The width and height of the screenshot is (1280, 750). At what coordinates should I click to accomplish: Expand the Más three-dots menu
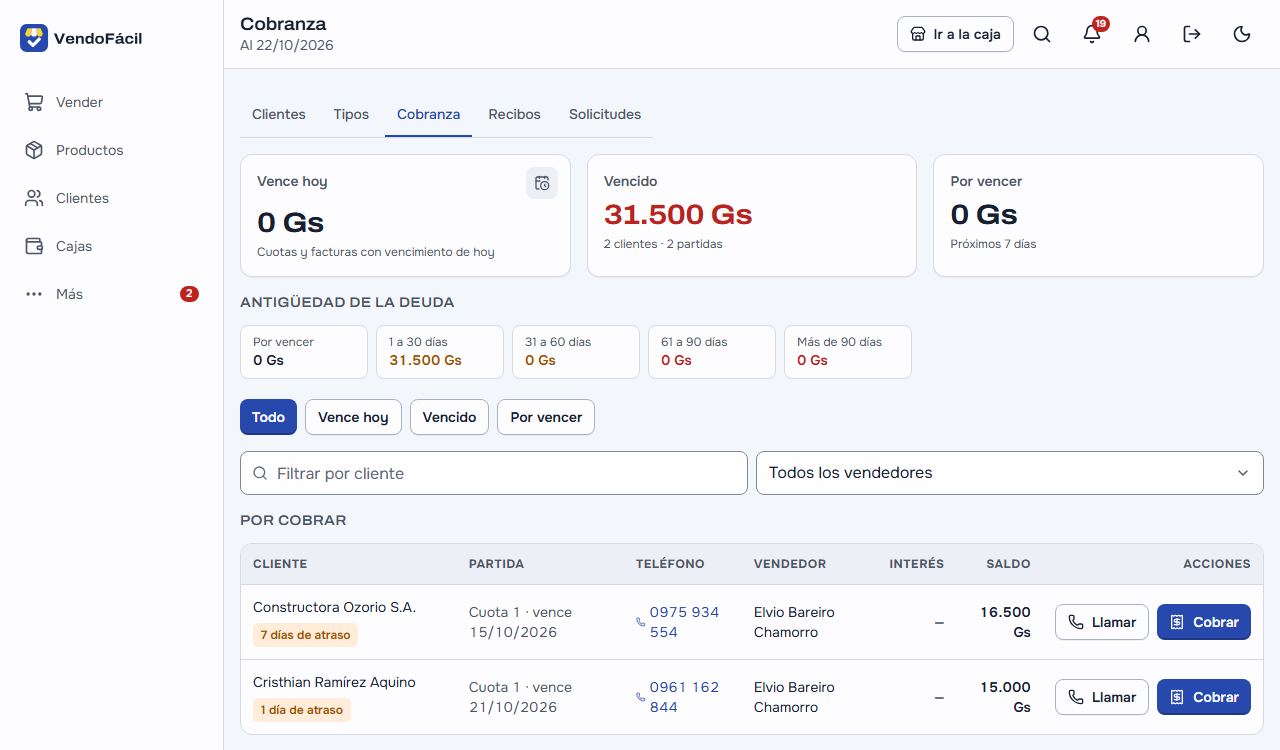34,294
